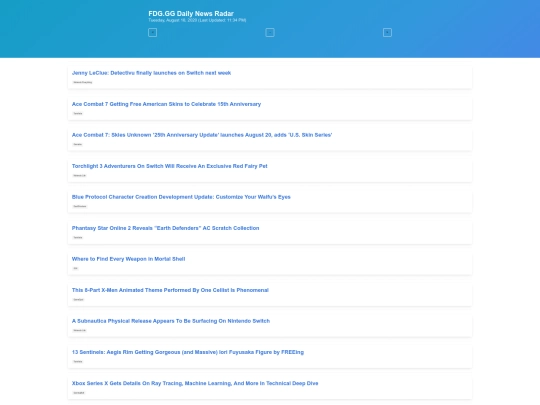Click the source tag under Ace Combat 7 Free American Skins
540x405 pixels.
point(78,113)
